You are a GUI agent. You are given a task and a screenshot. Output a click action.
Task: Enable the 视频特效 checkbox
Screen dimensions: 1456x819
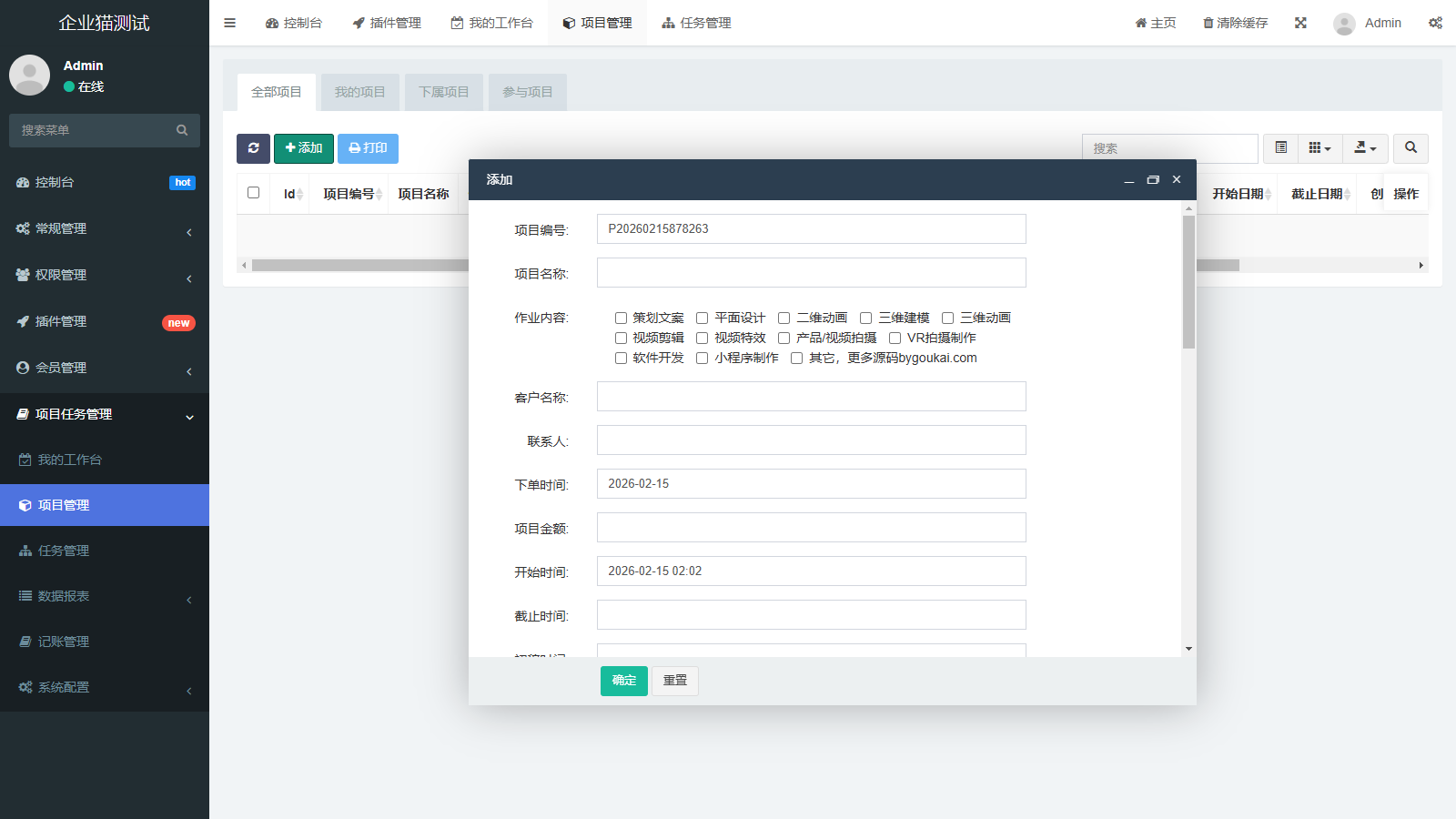[x=703, y=338]
